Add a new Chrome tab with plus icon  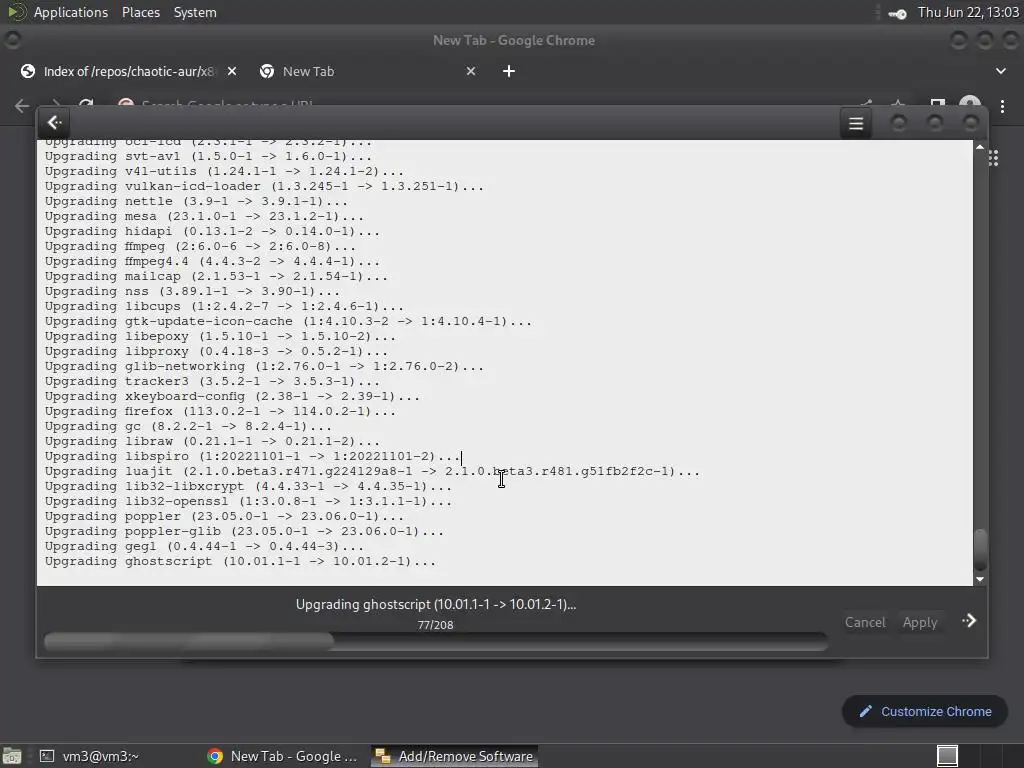click(509, 71)
